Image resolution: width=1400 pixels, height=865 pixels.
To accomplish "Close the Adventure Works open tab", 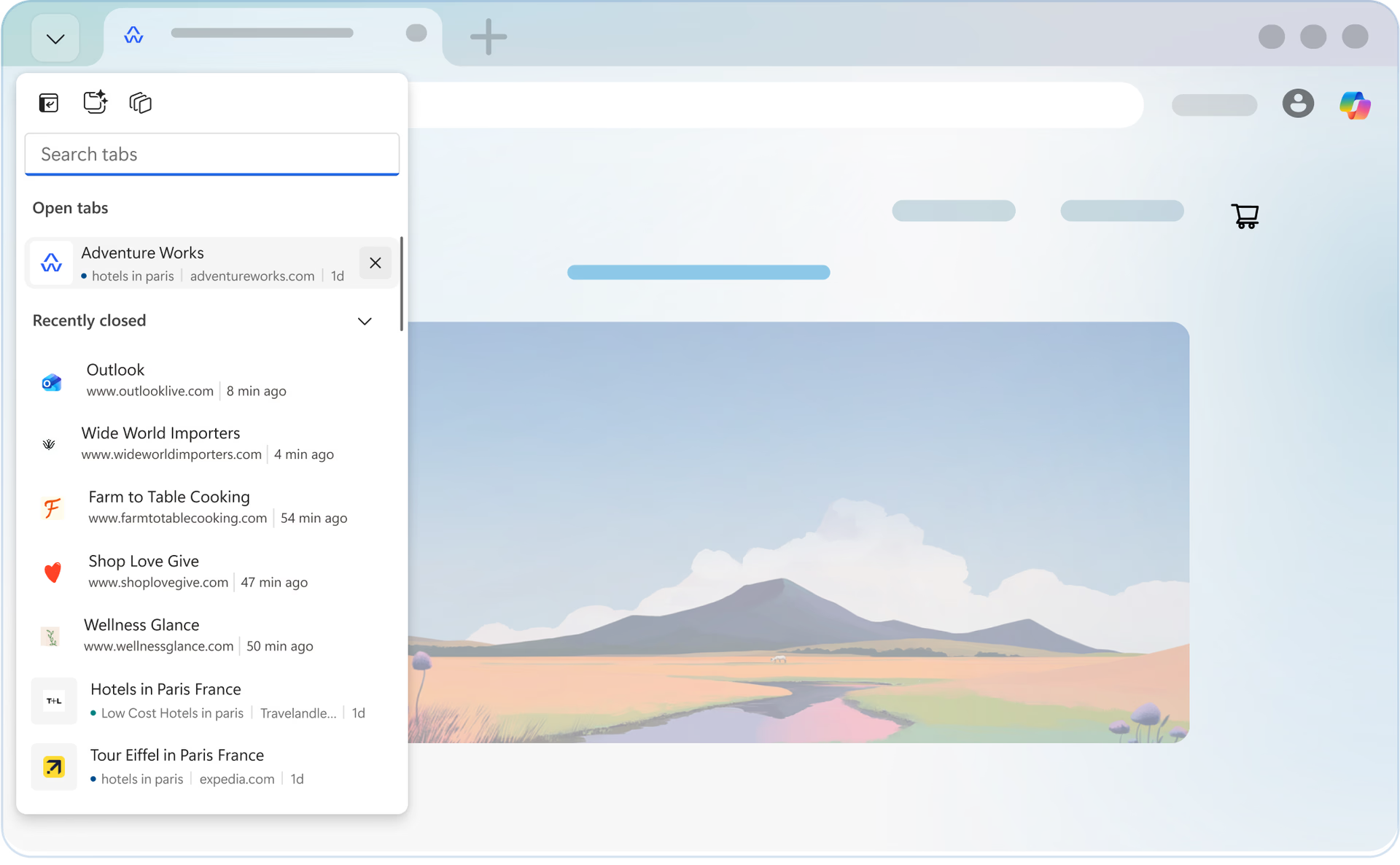I will 376,263.
